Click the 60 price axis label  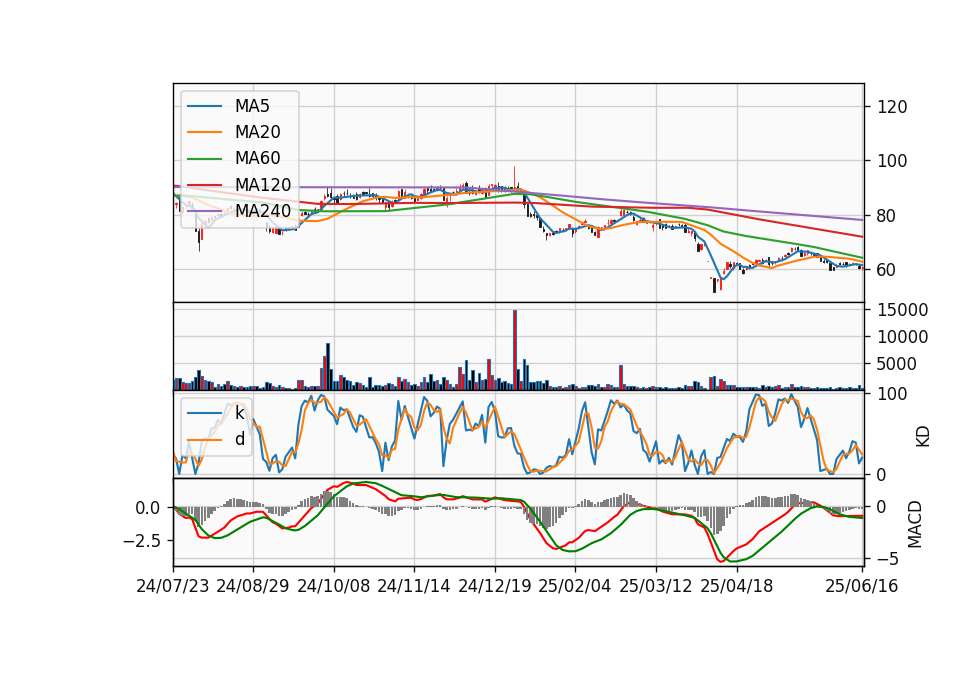(886, 270)
